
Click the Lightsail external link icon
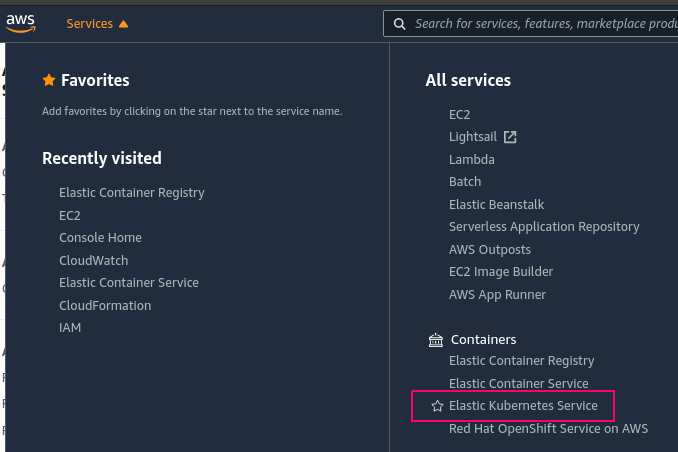[510, 137]
